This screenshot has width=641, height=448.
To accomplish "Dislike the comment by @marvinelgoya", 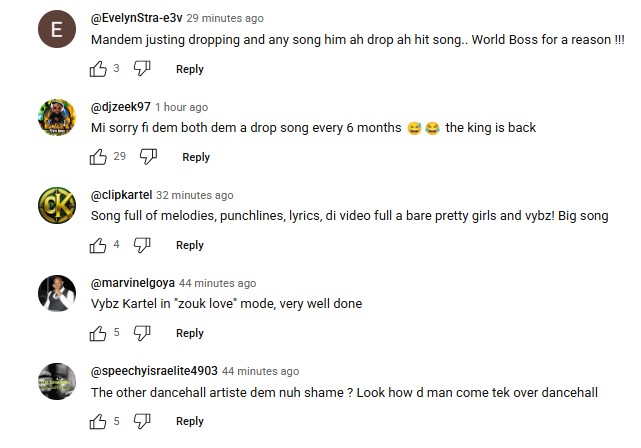I will point(142,333).
